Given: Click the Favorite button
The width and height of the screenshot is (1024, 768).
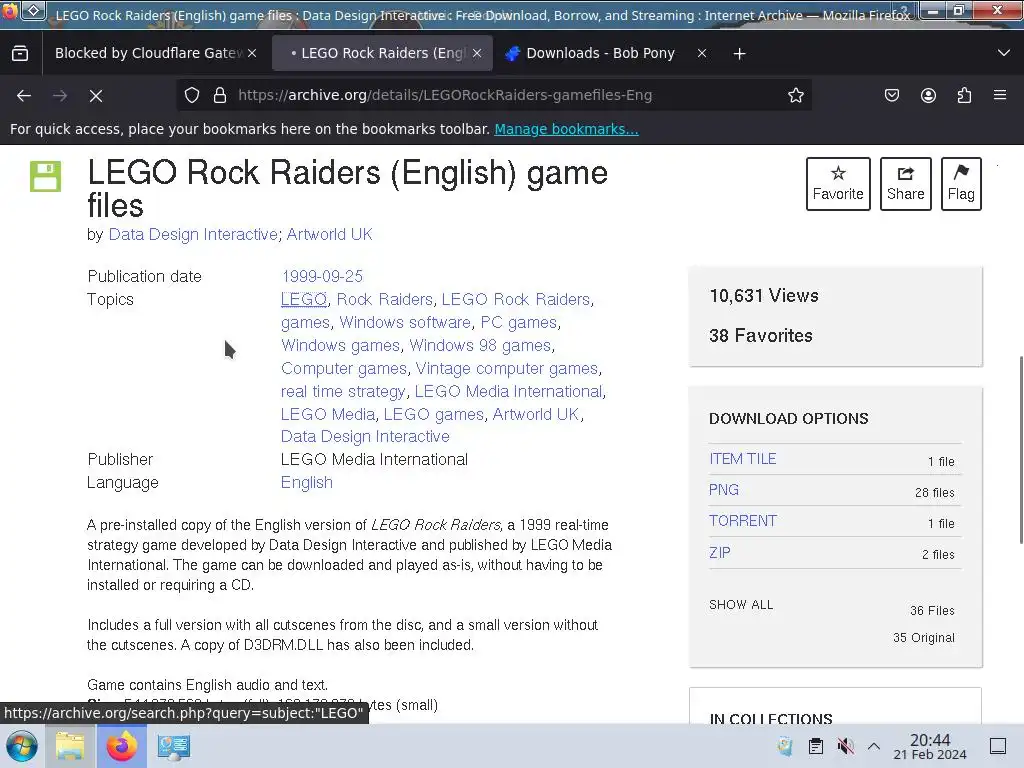Looking at the screenshot, I should (838, 184).
